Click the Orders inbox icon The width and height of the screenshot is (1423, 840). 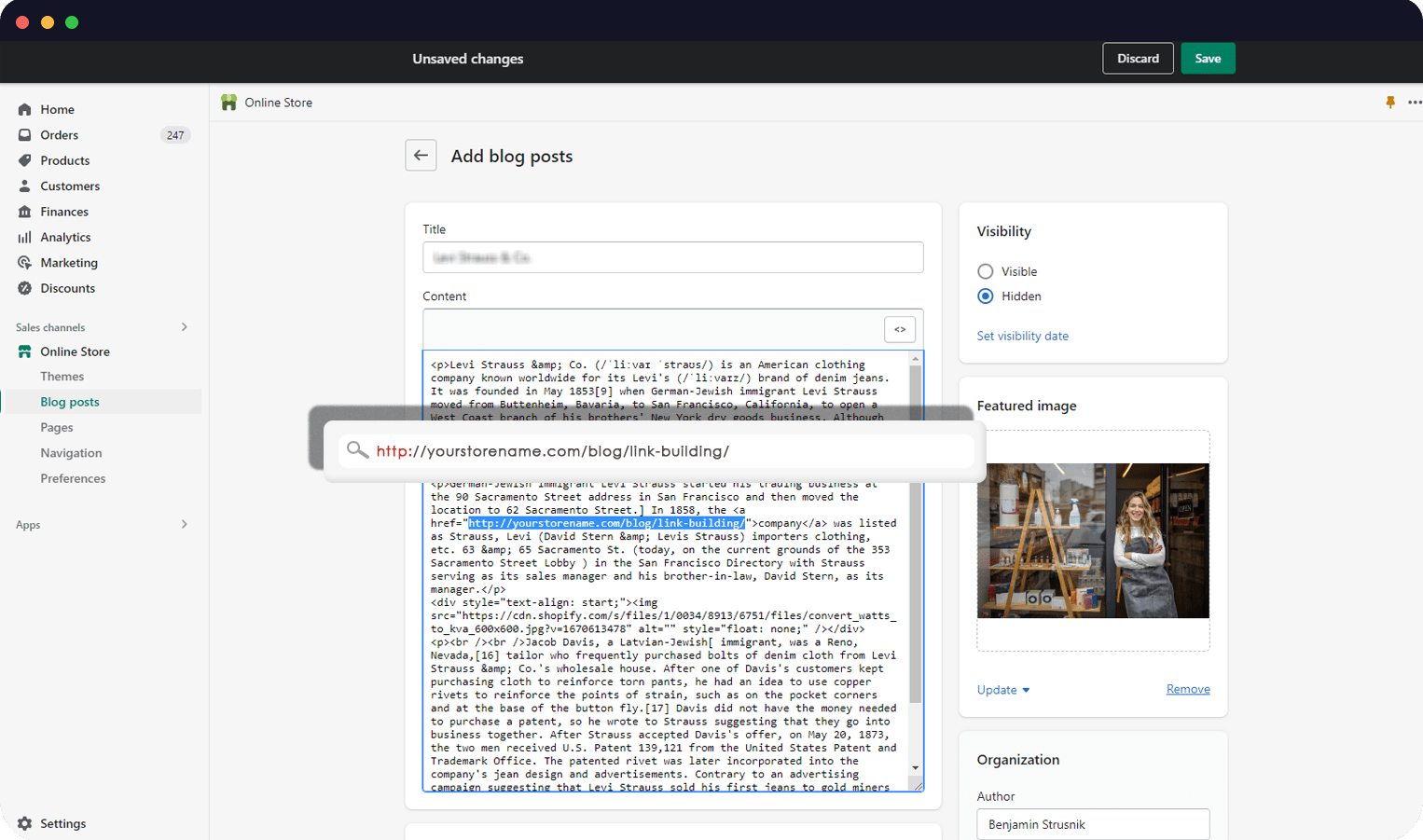[25, 135]
